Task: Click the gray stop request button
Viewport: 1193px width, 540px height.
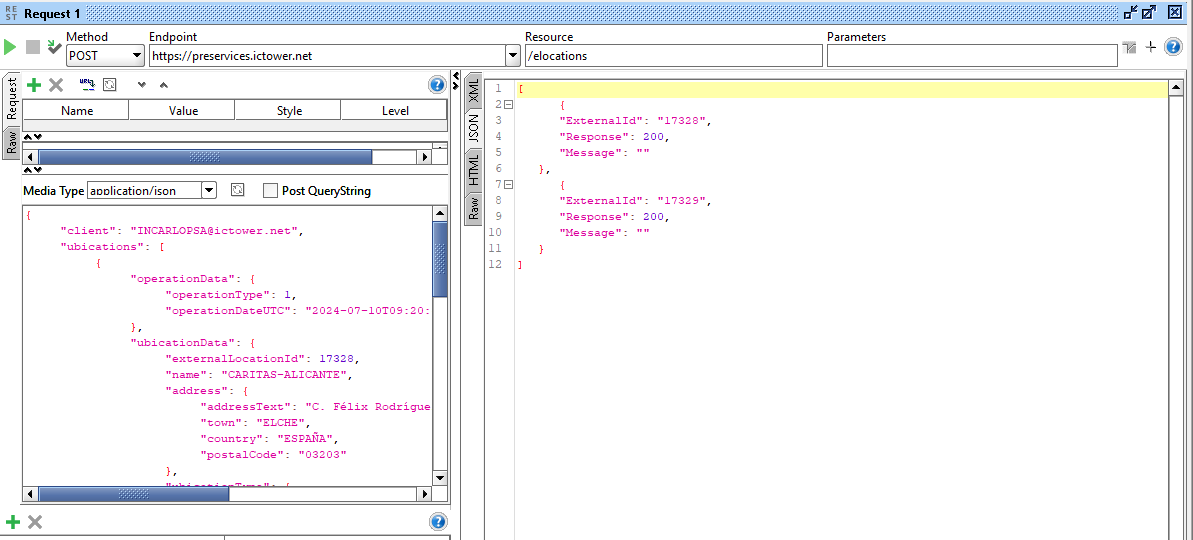Action: (x=32, y=47)
